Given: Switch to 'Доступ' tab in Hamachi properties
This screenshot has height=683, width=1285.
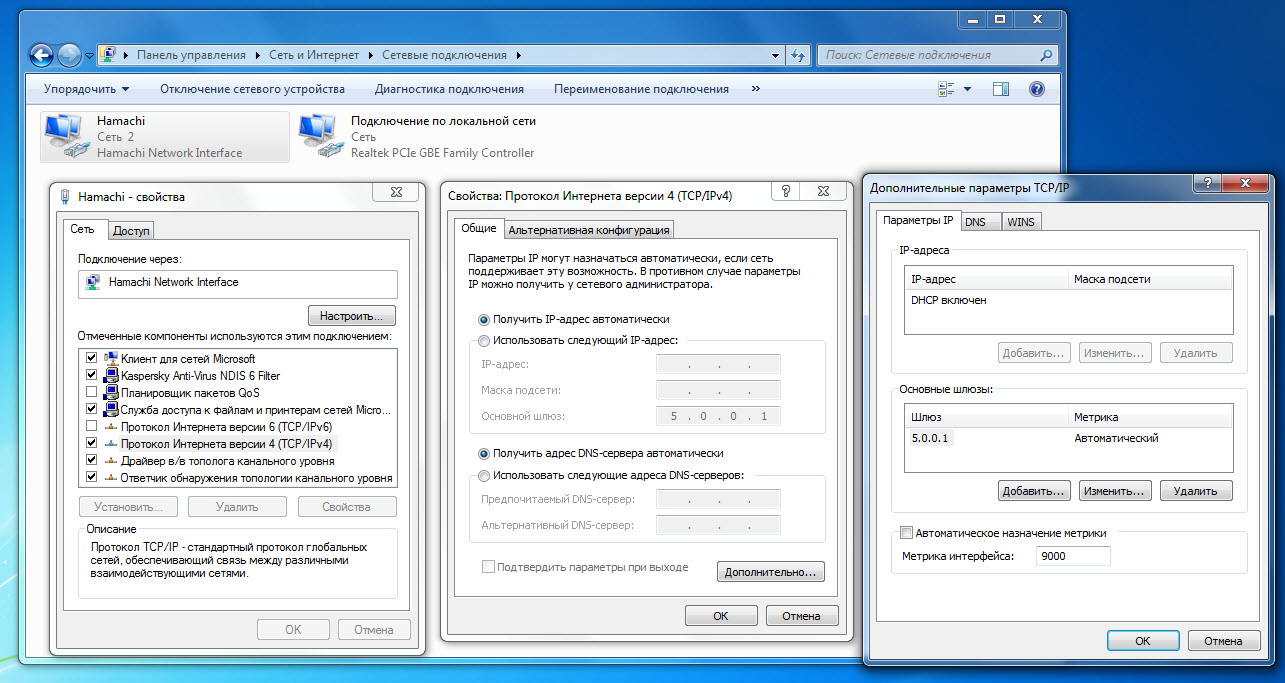Looking at the screenshot, I should coord(131,231).
